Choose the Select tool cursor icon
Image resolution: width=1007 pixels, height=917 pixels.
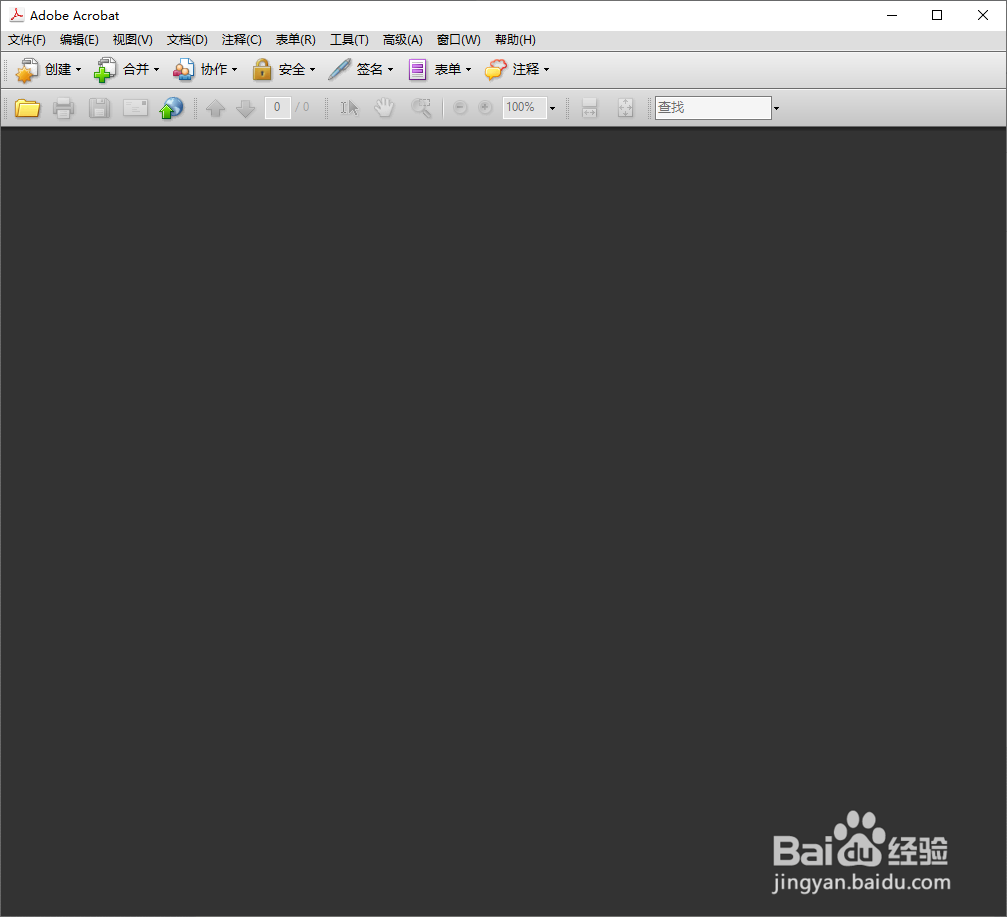(349, 108)
